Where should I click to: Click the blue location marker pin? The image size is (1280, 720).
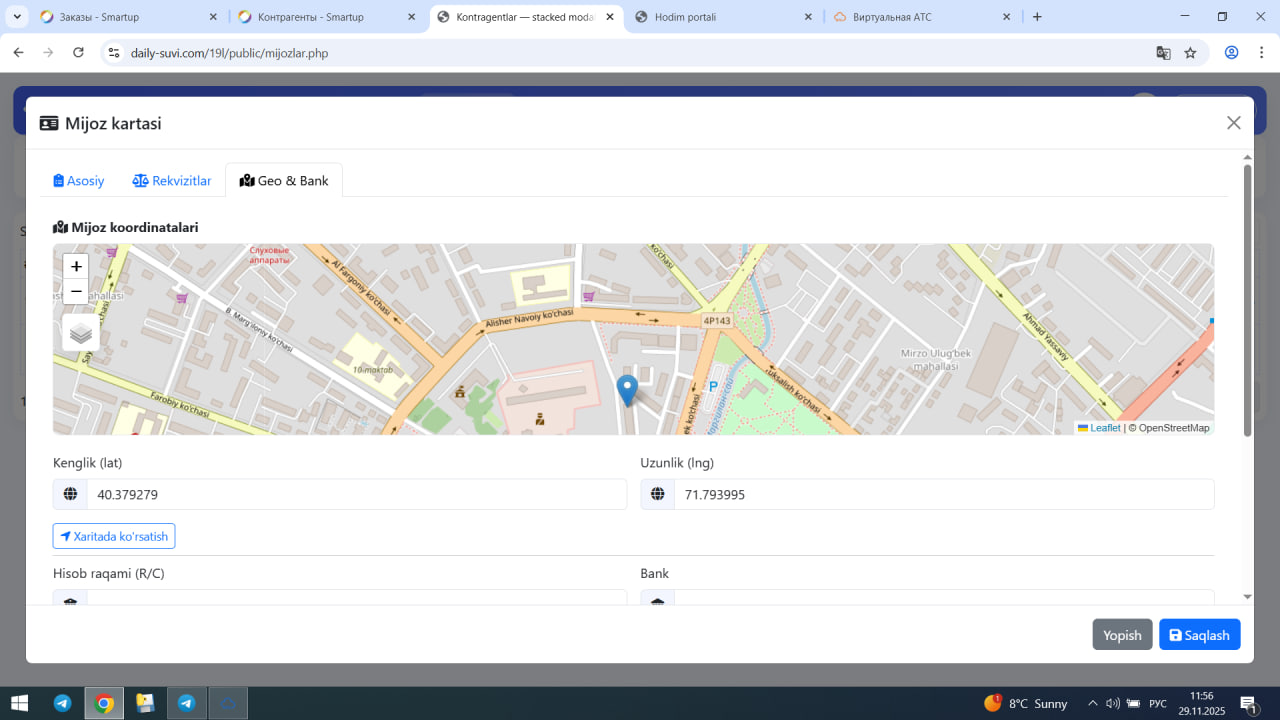point(627,390)
